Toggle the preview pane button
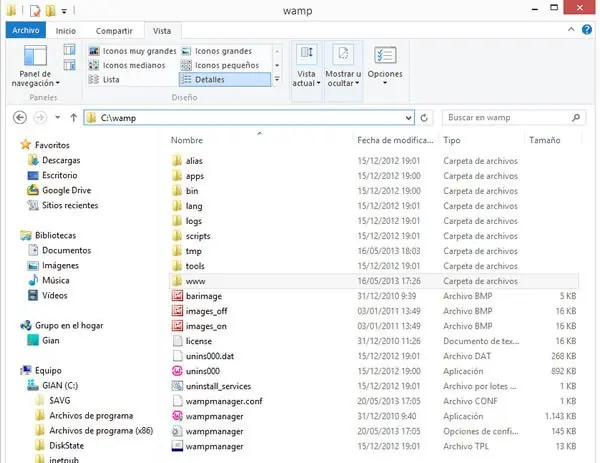Image resolution: width=600 pixels, height=463 pixels. pyautogui.click(x=69, y=50)
